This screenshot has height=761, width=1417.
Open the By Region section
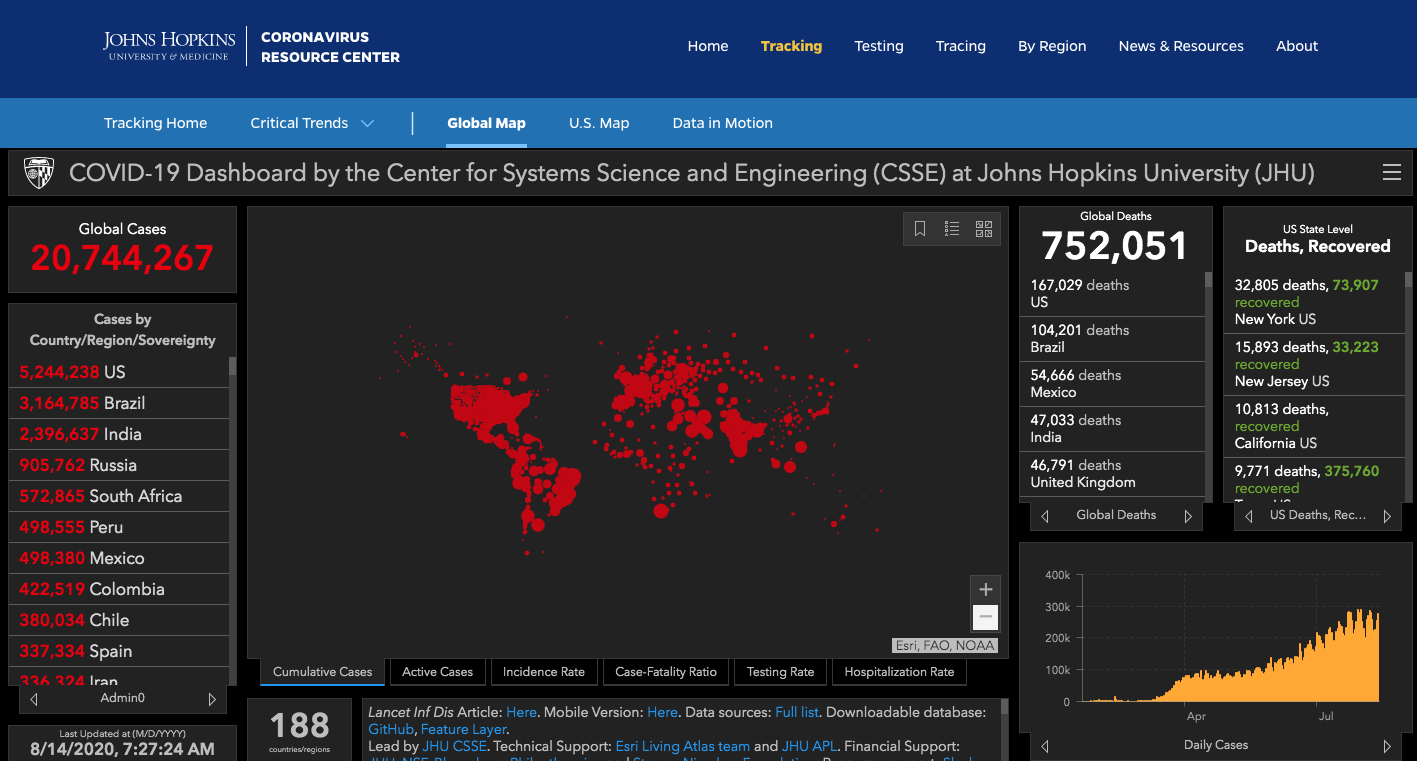(x=1052, y=46)
